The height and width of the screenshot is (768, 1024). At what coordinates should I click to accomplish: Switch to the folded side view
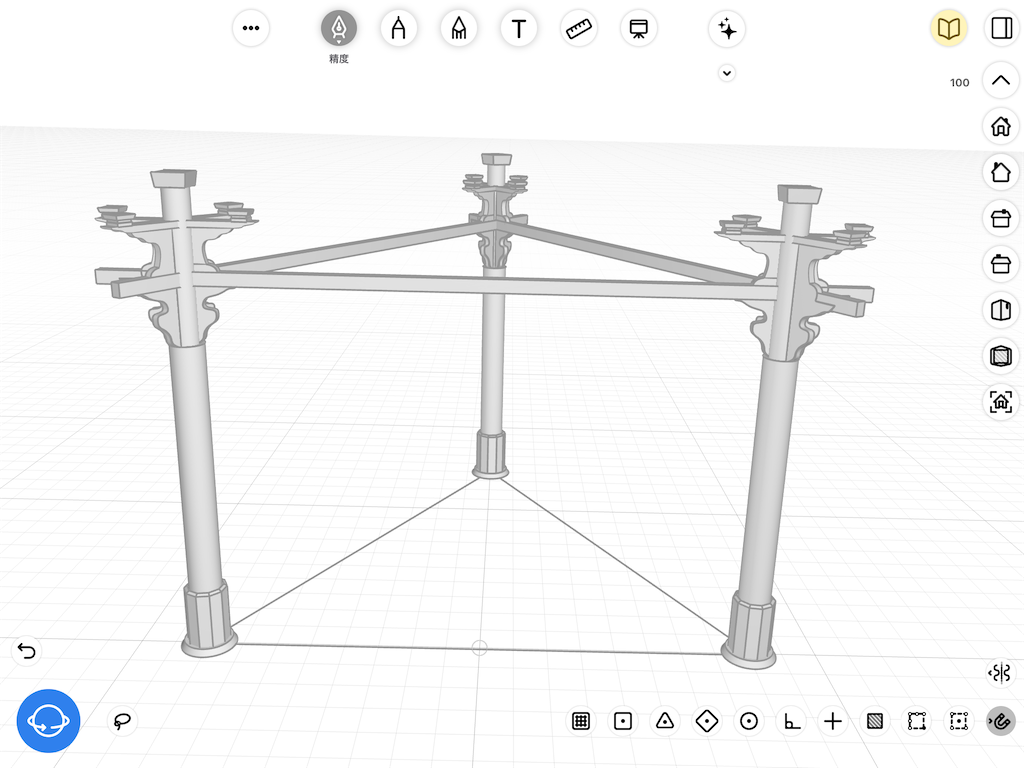pos(1000,310)
